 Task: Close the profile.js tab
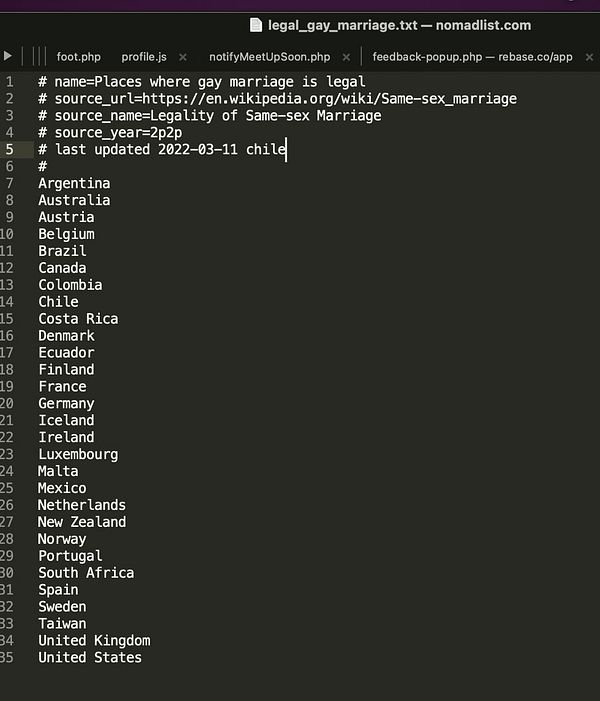(183, 57)
